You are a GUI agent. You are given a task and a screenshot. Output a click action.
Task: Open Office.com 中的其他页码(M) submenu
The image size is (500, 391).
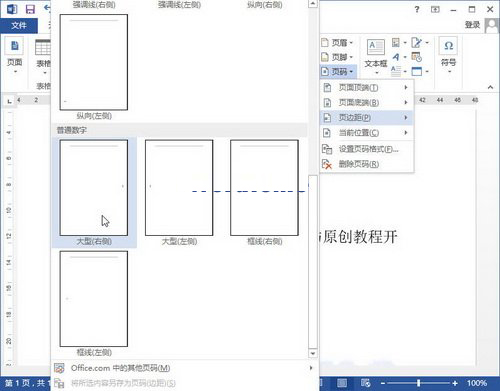(184, 368)
